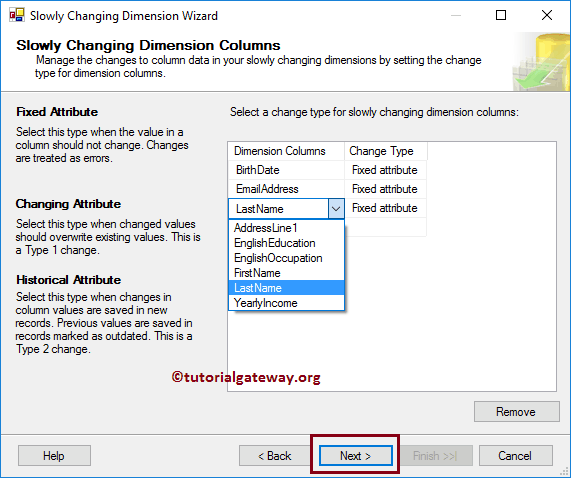Choose AddressLine1 from the dropdown list
The width and height of the screenshot is (571, 478).
tap(286, 228)
